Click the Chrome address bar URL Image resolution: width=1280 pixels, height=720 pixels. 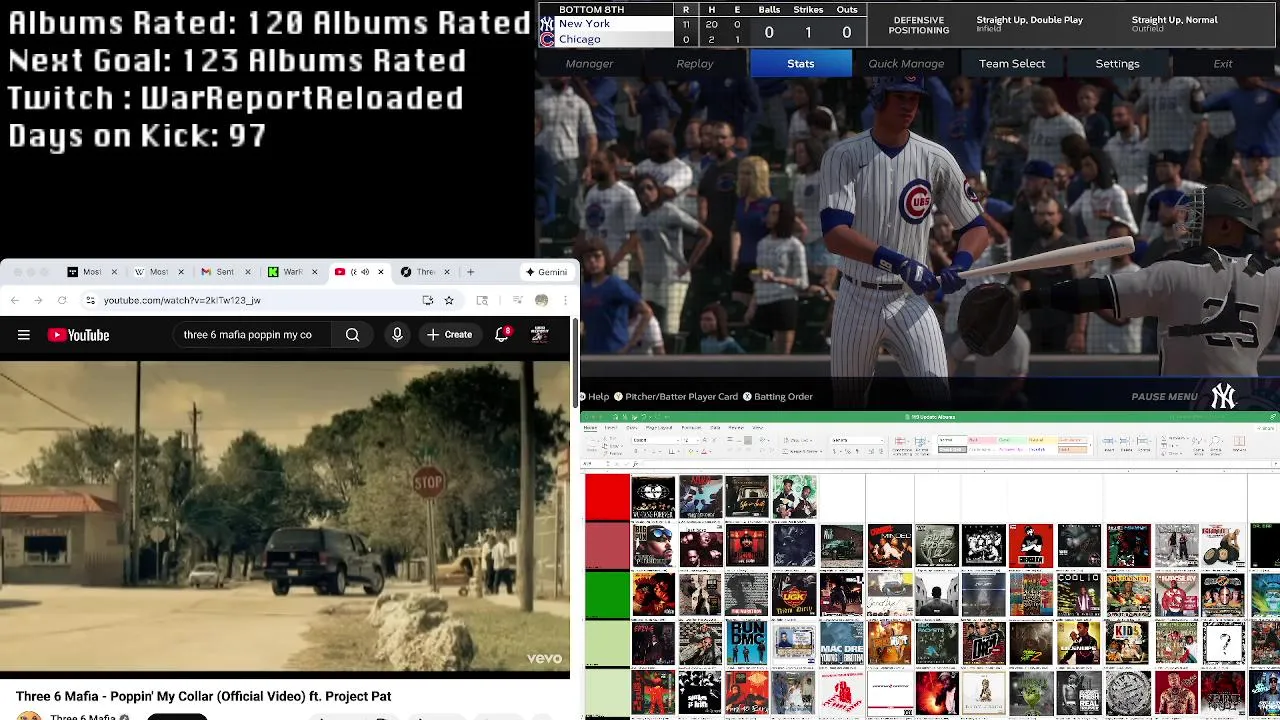182,300
